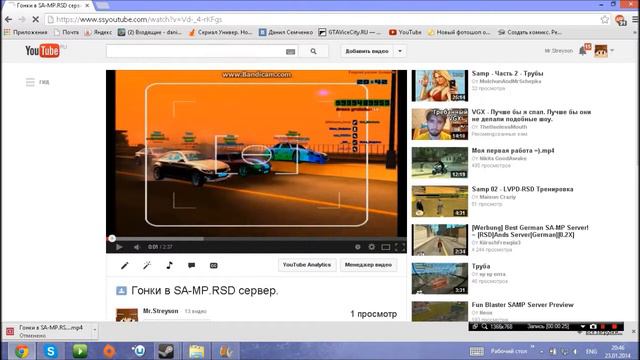Go back in the browser
This screenshot has width=640, height=360.
[x=8, y=20]
